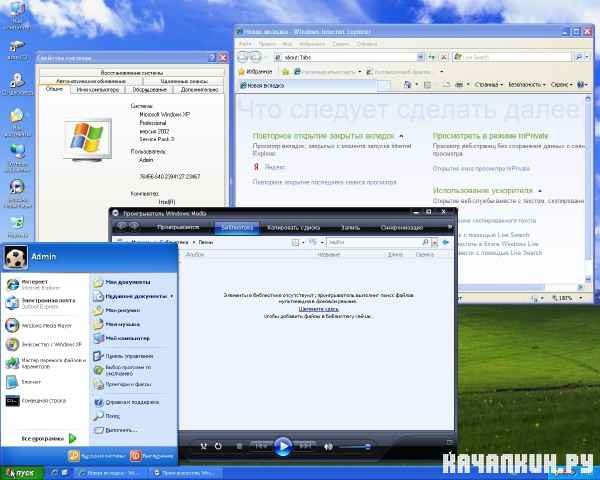The image size is (600, 480).
Task: Open Мои документы in Start menu
Action: 133,282
